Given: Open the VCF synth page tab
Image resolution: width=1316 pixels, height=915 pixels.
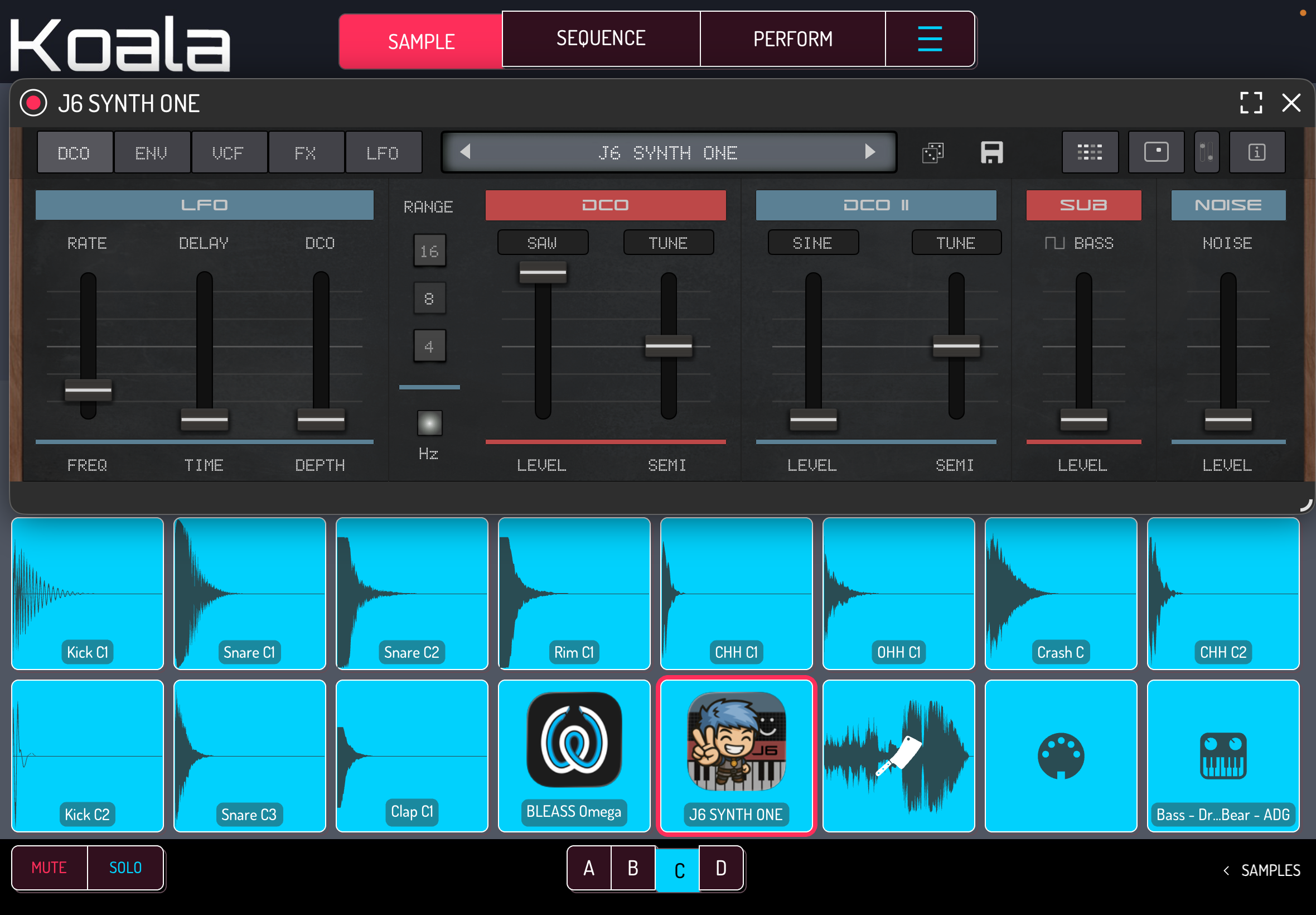Looking at the screenshot, I should [229, 152].
